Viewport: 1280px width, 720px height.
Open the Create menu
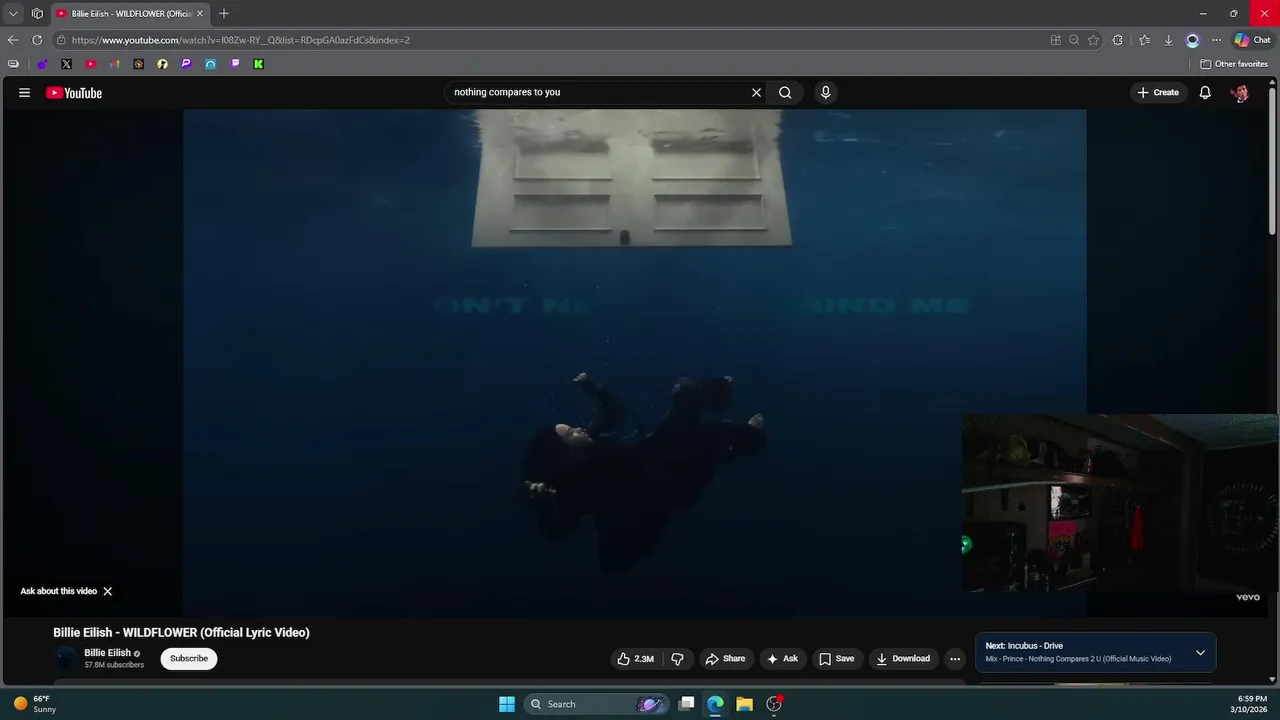click(x=1158, y=92)
